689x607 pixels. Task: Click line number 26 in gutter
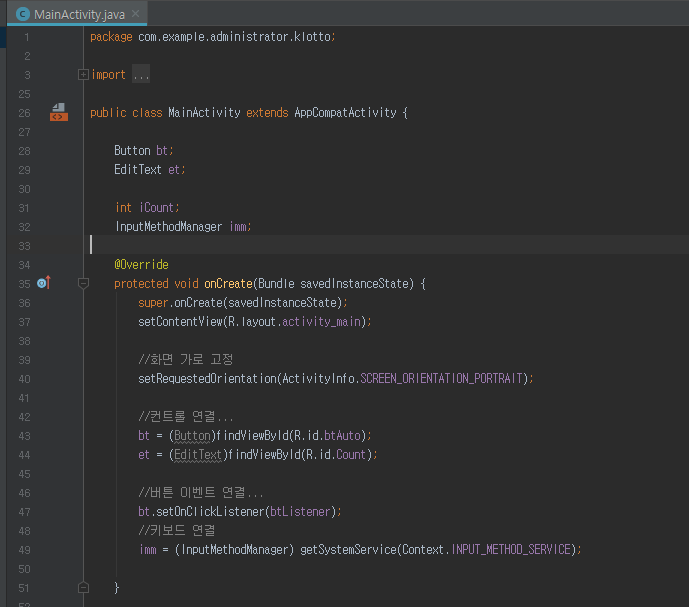coord(24,113)
